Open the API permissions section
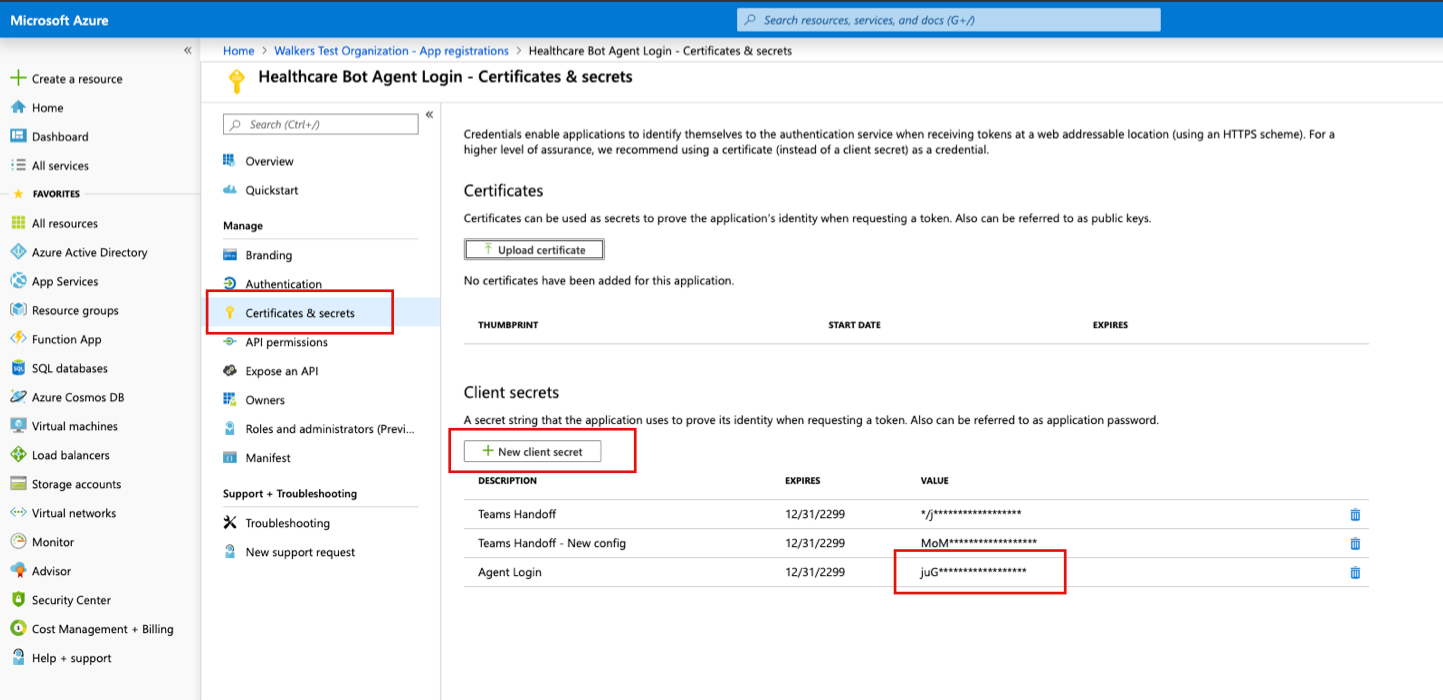1443x700 pixels. pyautogui.click(x=286, y=341)
